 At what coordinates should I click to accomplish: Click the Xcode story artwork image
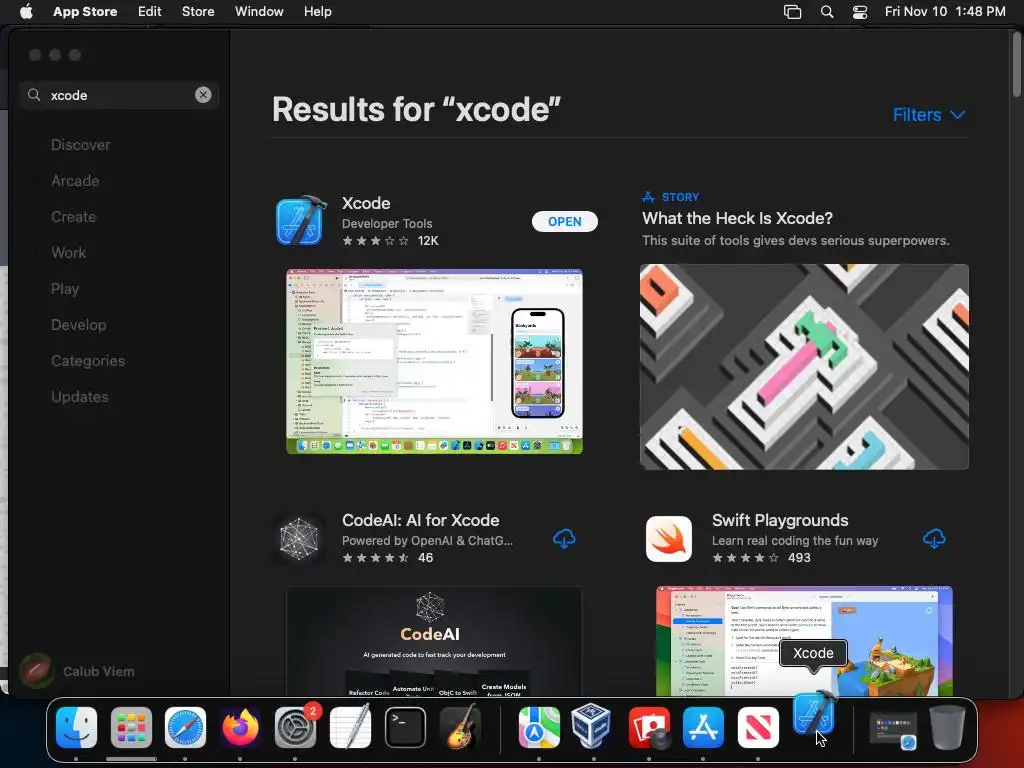(x=804, y=366)
